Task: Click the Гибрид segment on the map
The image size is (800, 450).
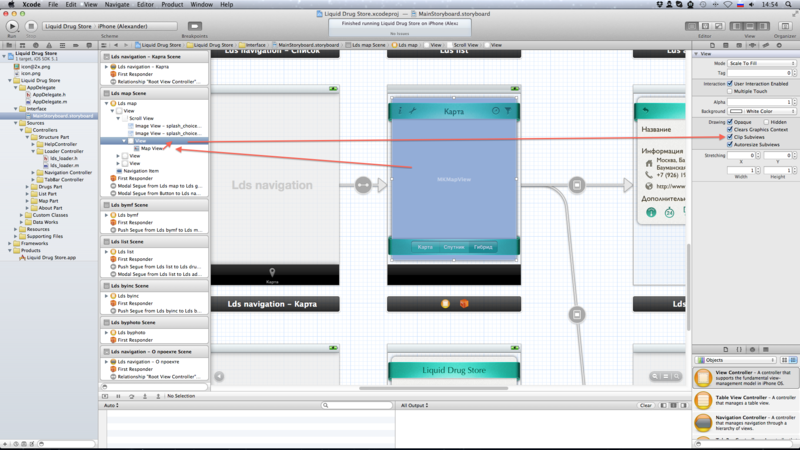Action: [483, 247]
